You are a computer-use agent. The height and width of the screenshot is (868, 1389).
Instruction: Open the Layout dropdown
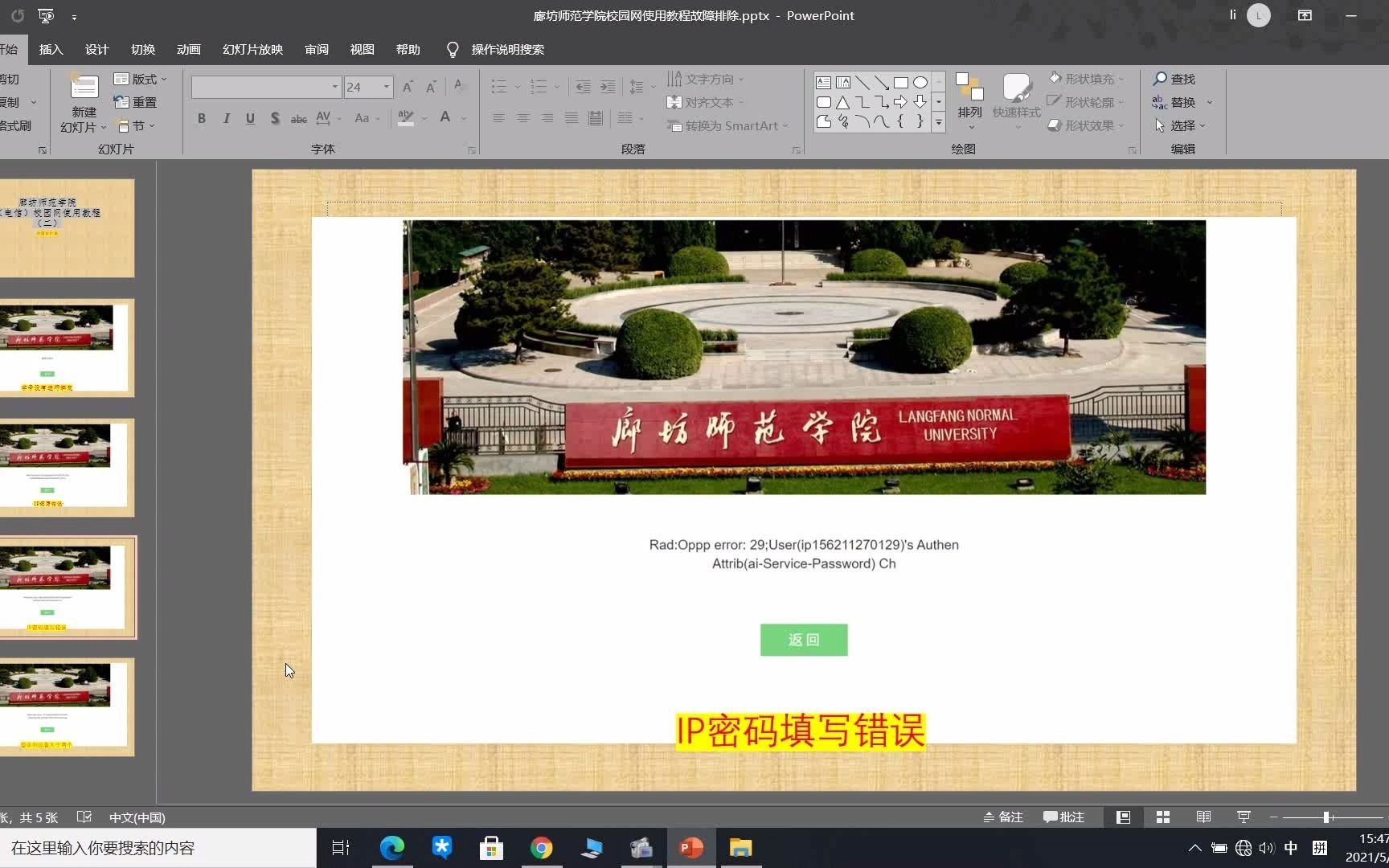tap(141, 79)
